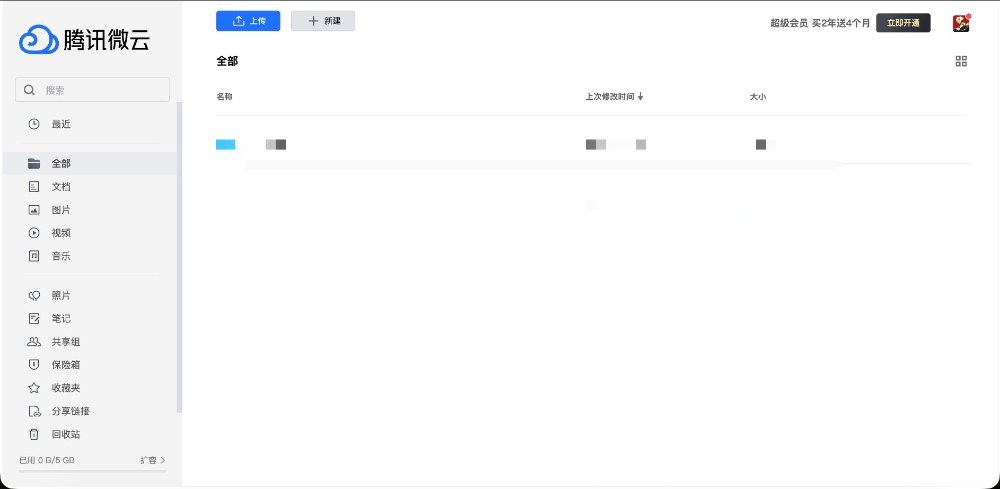The image size is (1000, 489).
Task: Click the search magnifier icon
Action: click(x=29, y=90)
